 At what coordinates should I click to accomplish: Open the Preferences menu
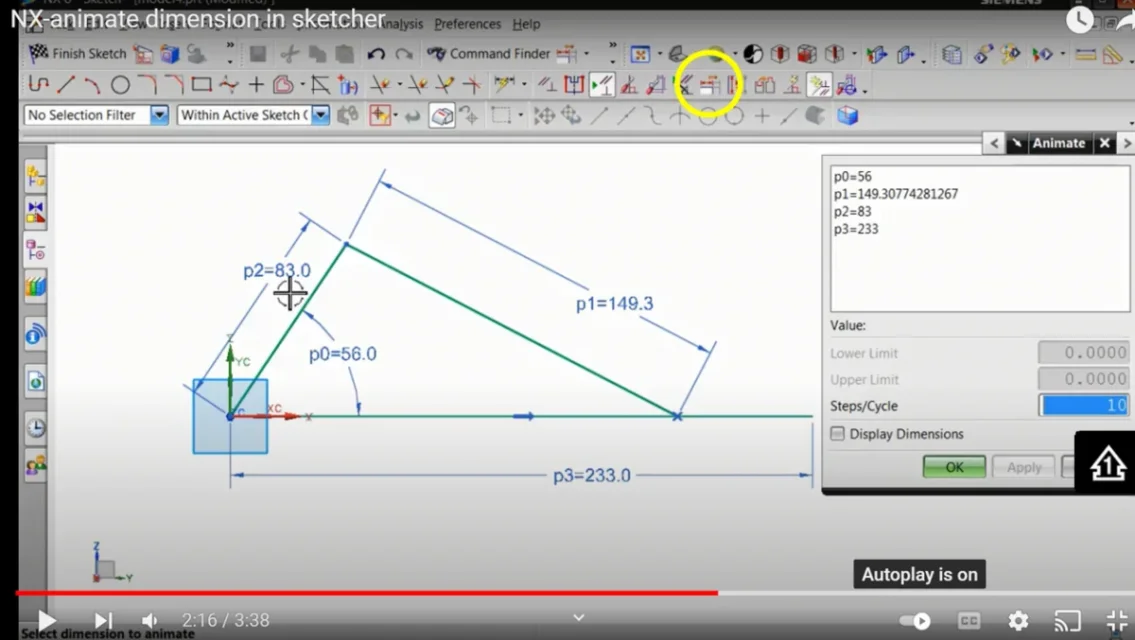coord(467,24)
